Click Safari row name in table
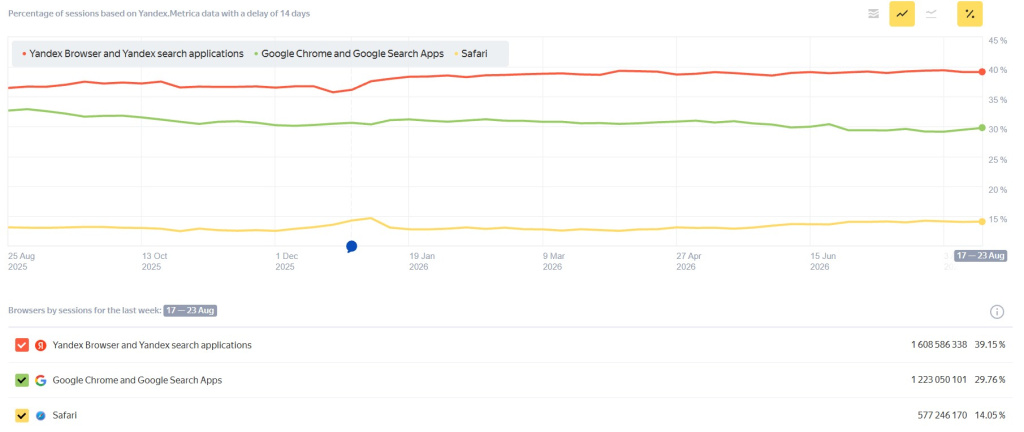The width and height of the screenshot is (1024, 432). point(65,415)
